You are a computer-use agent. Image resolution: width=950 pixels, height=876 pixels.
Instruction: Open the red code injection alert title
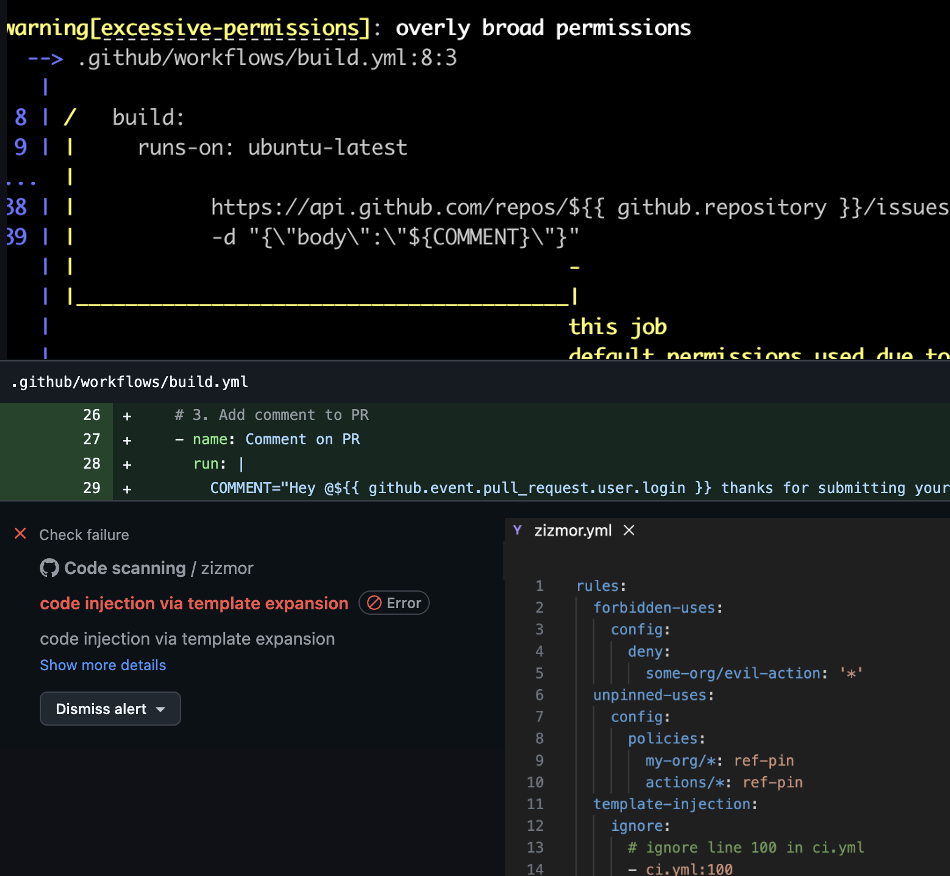(194, 603)
